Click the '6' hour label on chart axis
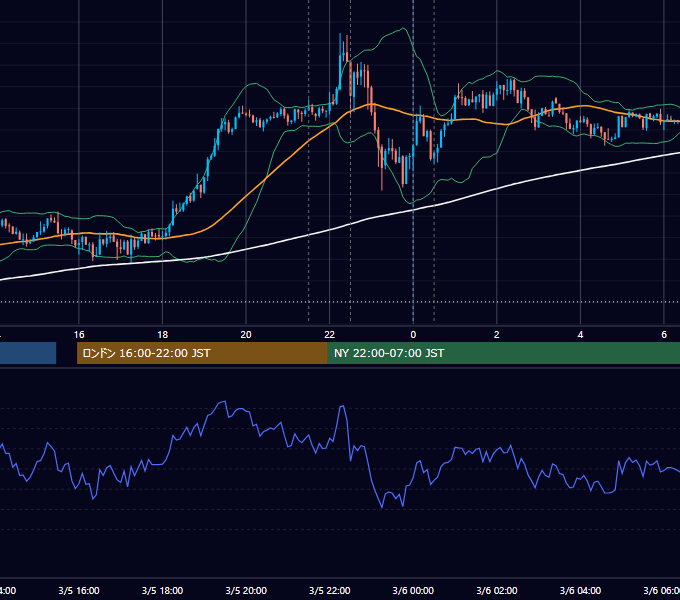 tap(664, 335)
